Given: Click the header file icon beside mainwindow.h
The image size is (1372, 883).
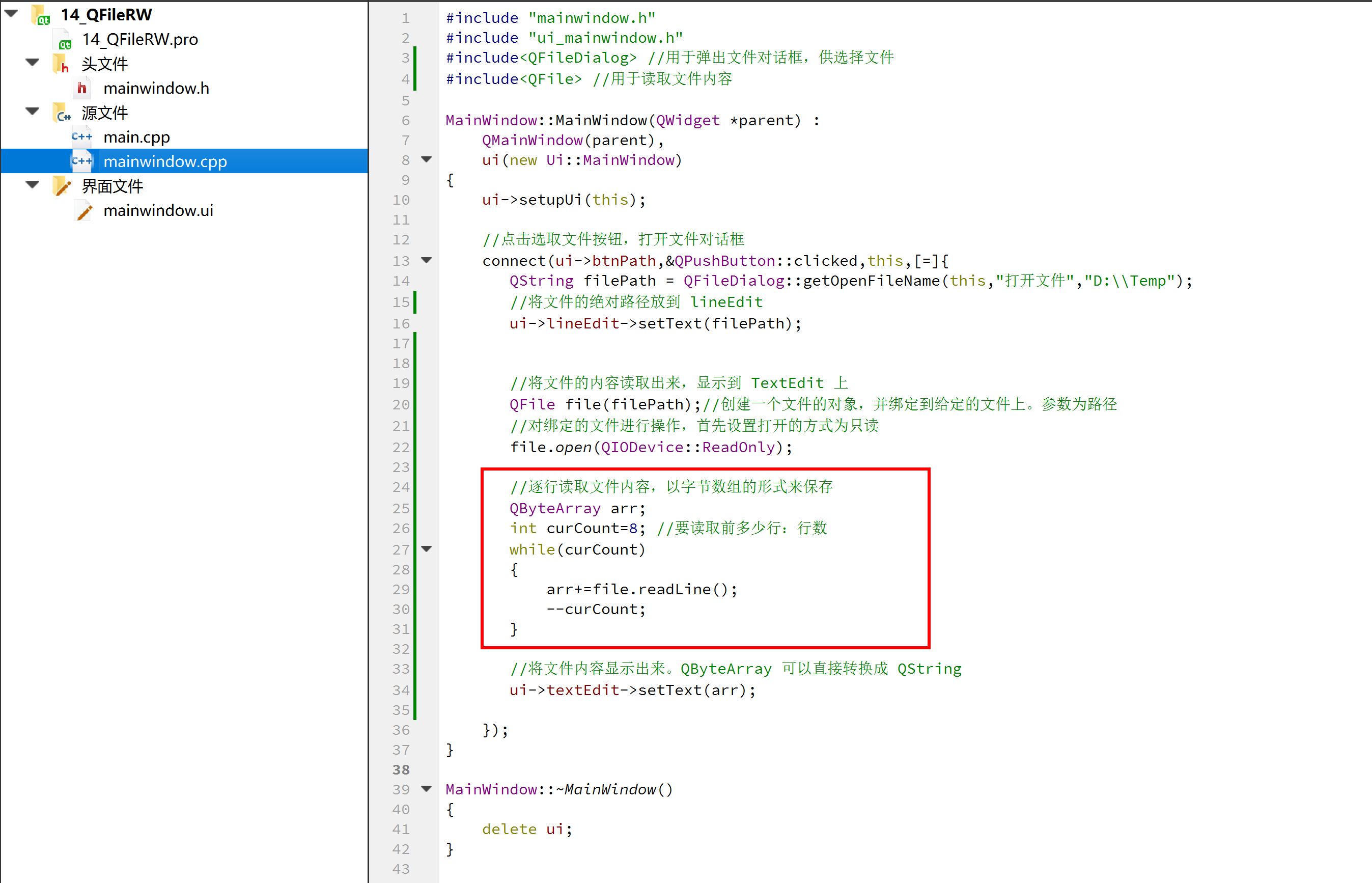Looking at the screenshot, I should click(82, 88).
